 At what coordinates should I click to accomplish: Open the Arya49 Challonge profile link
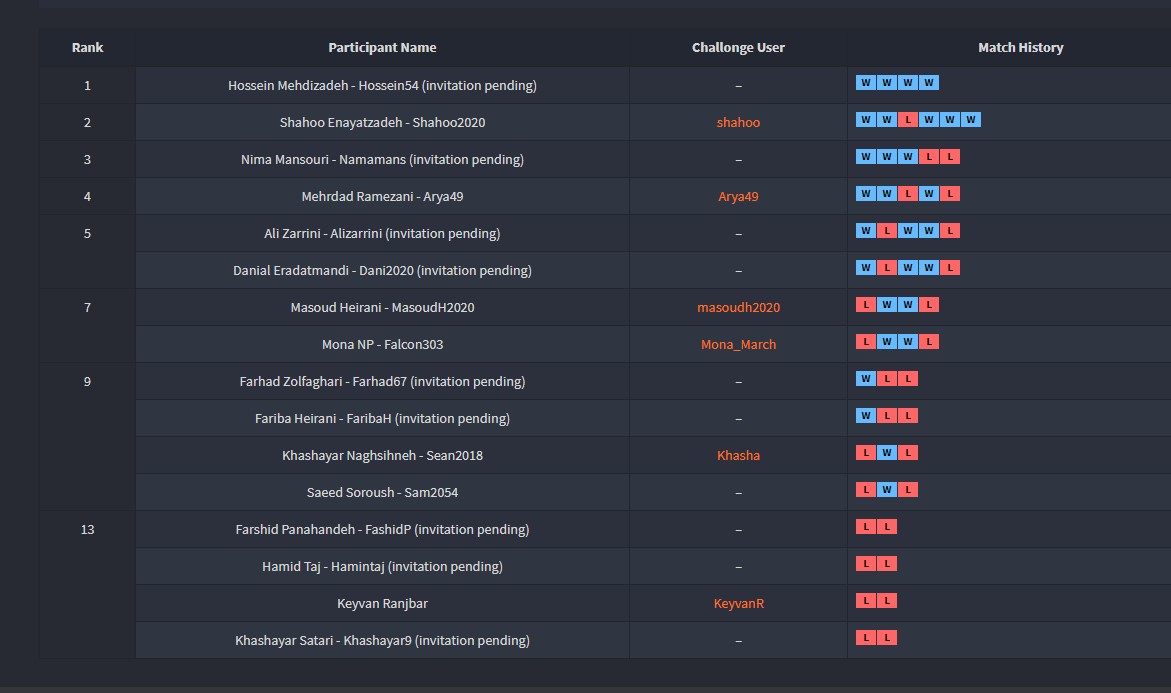[738, 196]
